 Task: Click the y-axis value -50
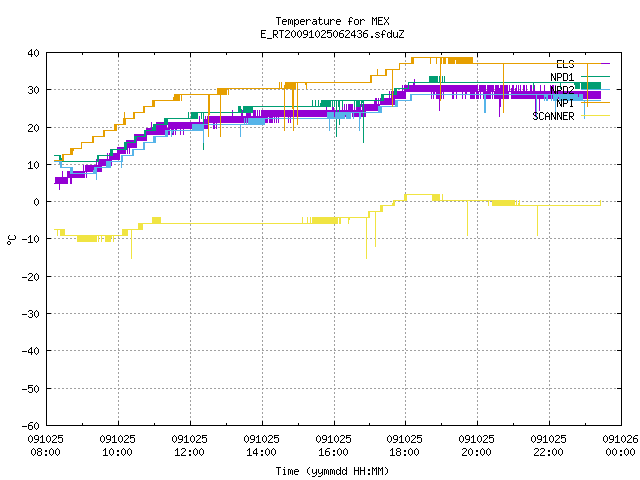click(31, 389)
